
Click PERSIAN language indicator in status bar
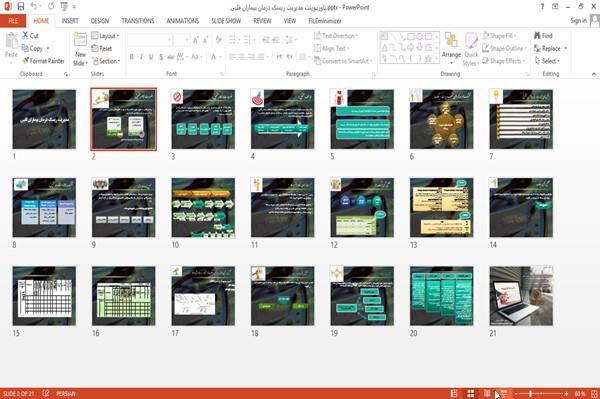(x=66, y=393)
